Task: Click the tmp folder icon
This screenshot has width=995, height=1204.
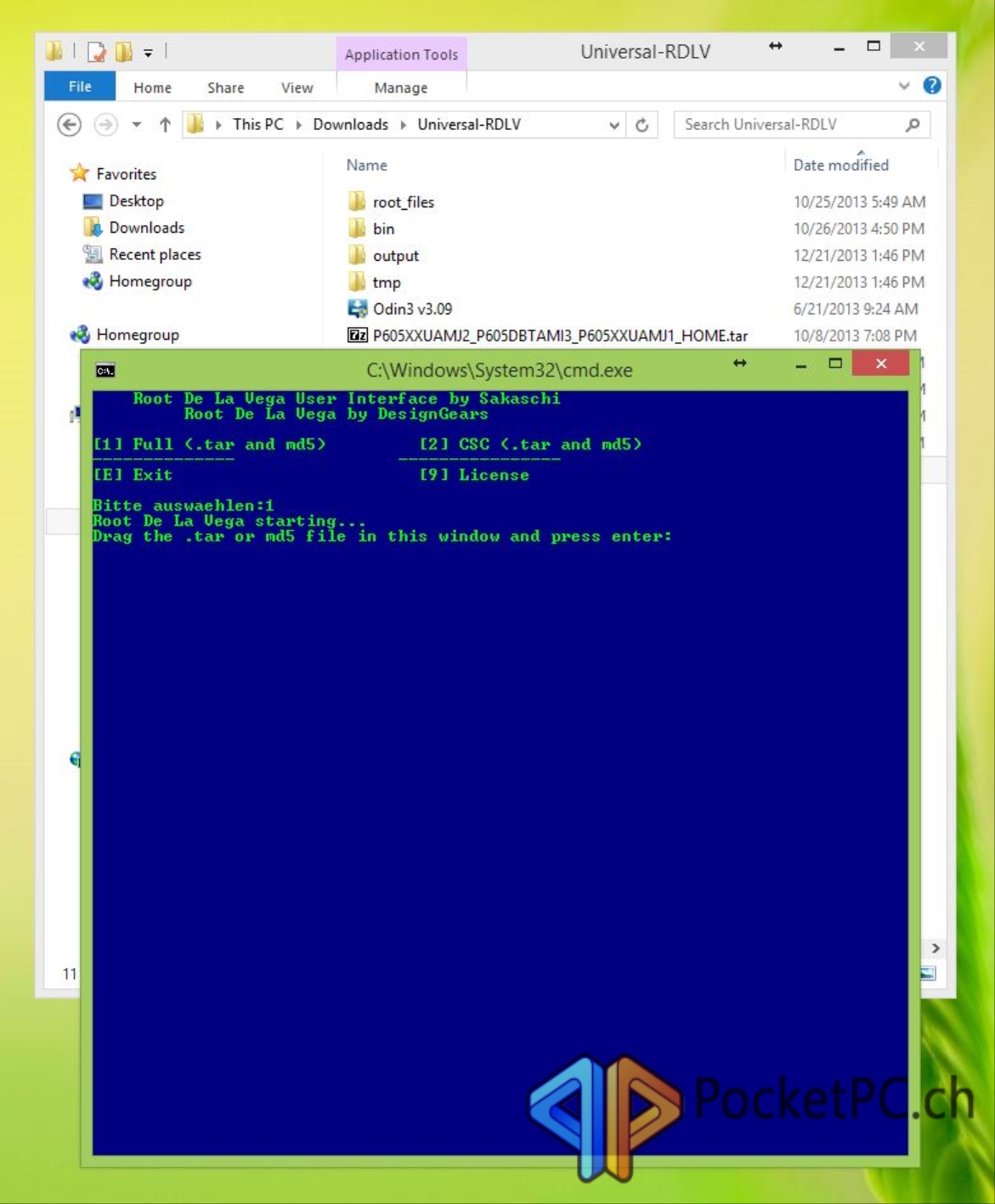Action: pyautogui.click(x=358, y=282)
